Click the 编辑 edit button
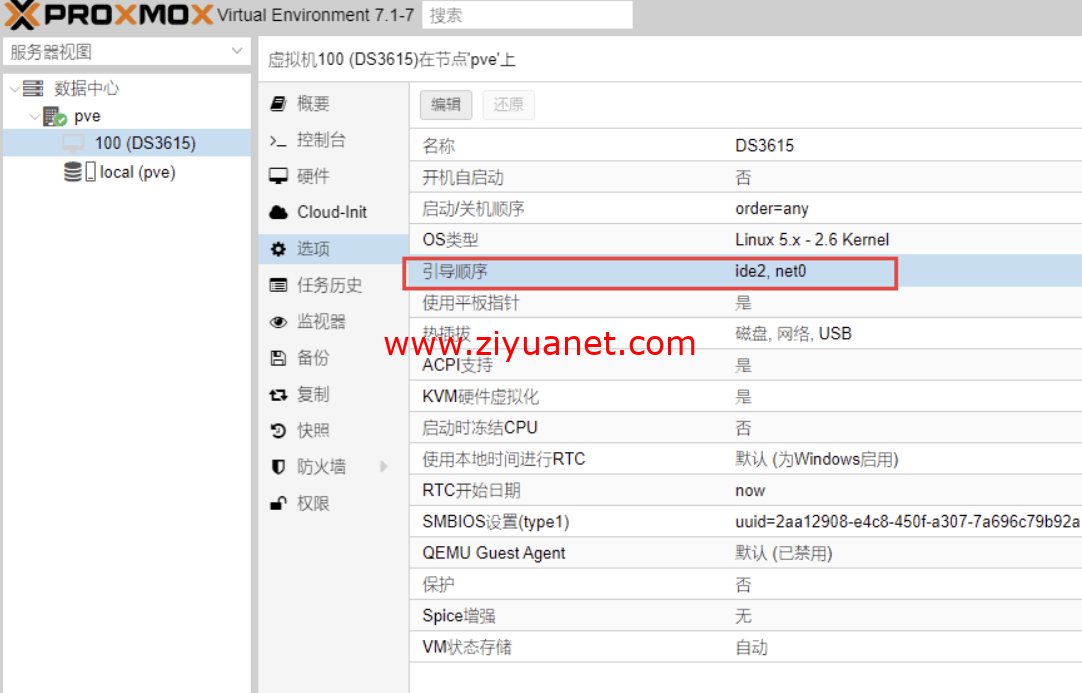 [446, 105]
